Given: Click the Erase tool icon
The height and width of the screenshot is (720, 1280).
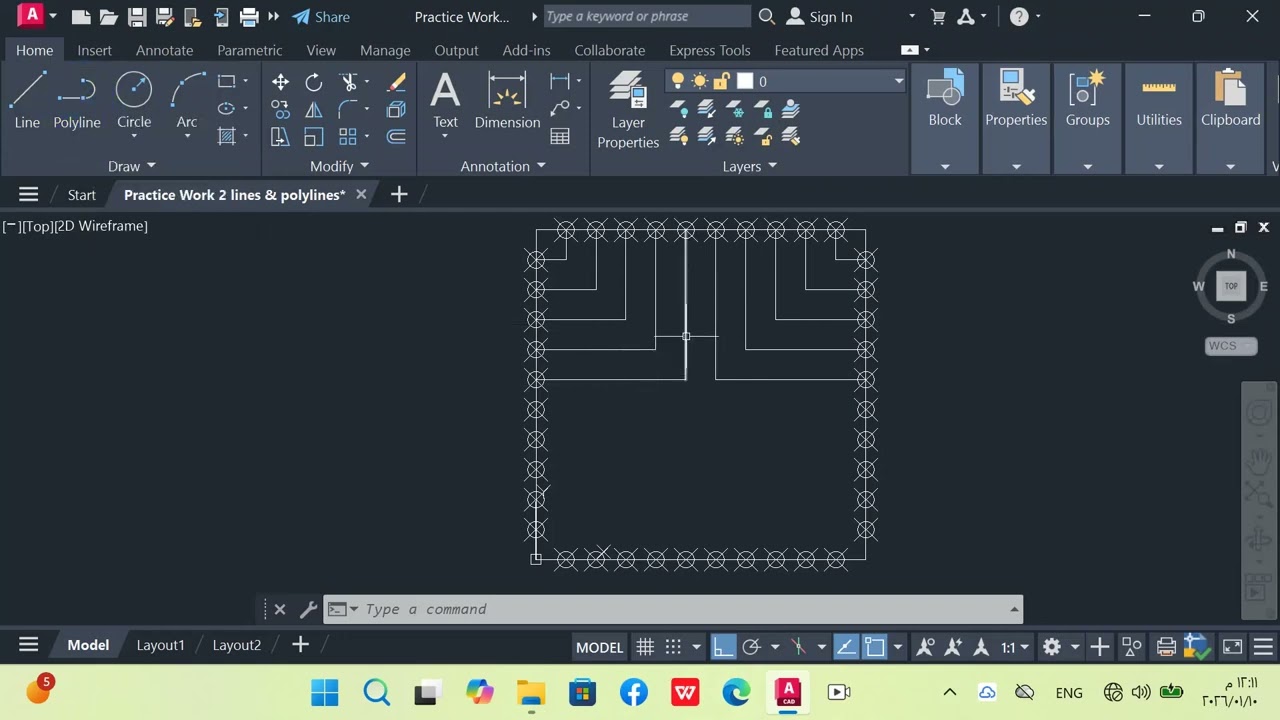Looking at the screenshot, I should [396, 82].
